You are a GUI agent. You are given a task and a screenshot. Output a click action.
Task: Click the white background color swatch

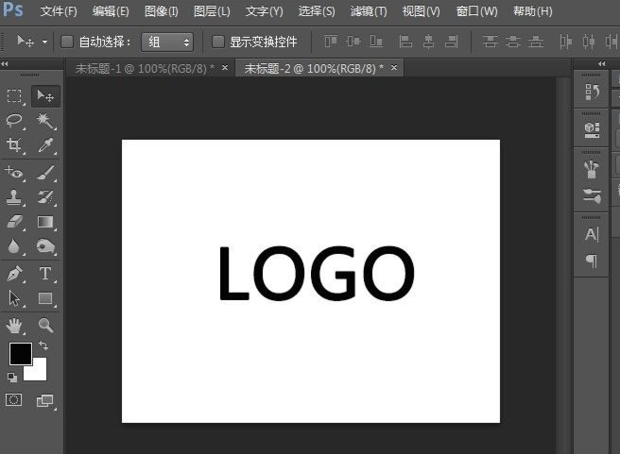[38, 372]
